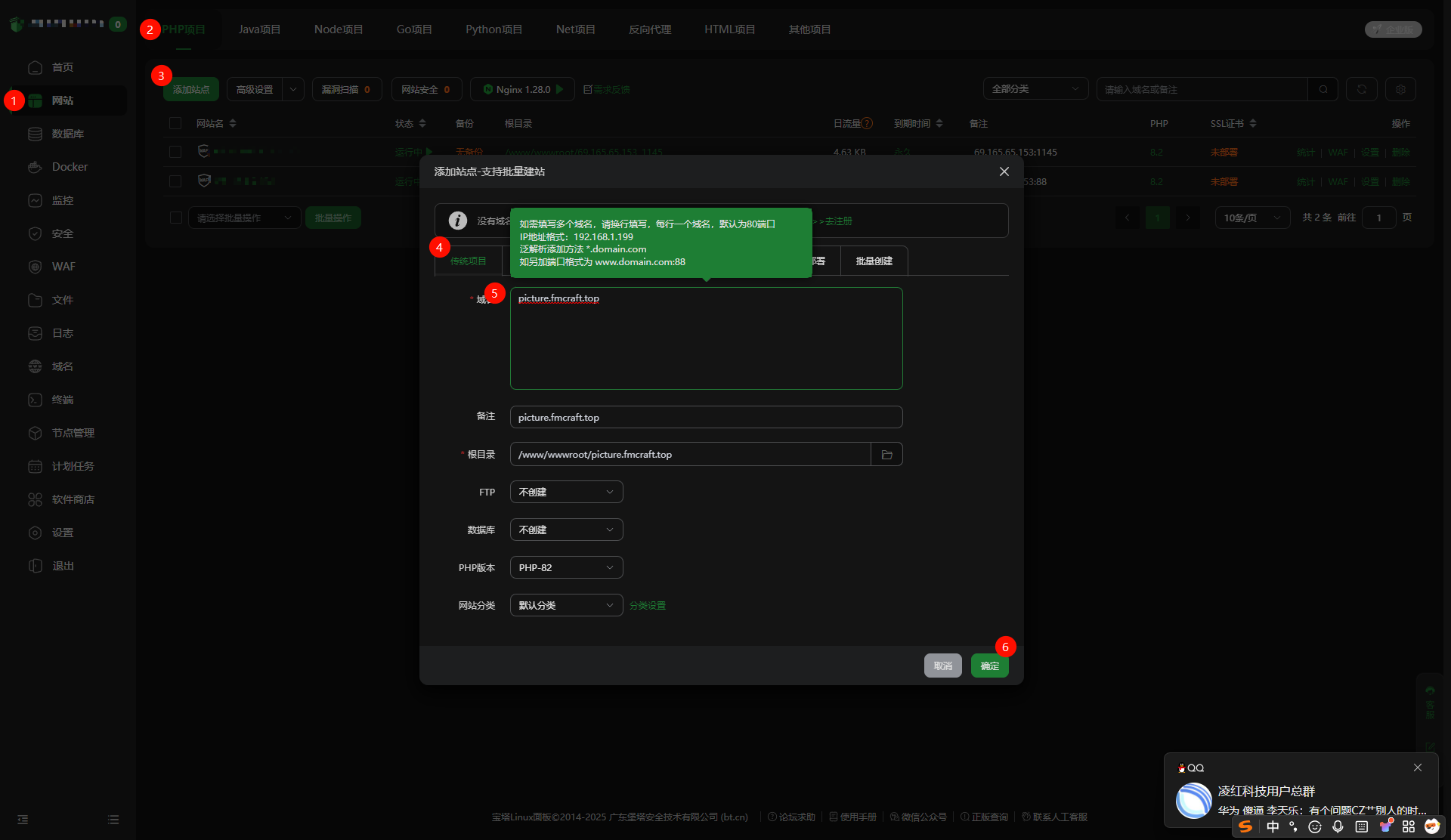Click the green 确定 button
This screenshot has width=1451, height=840.
tap(989, 666)
